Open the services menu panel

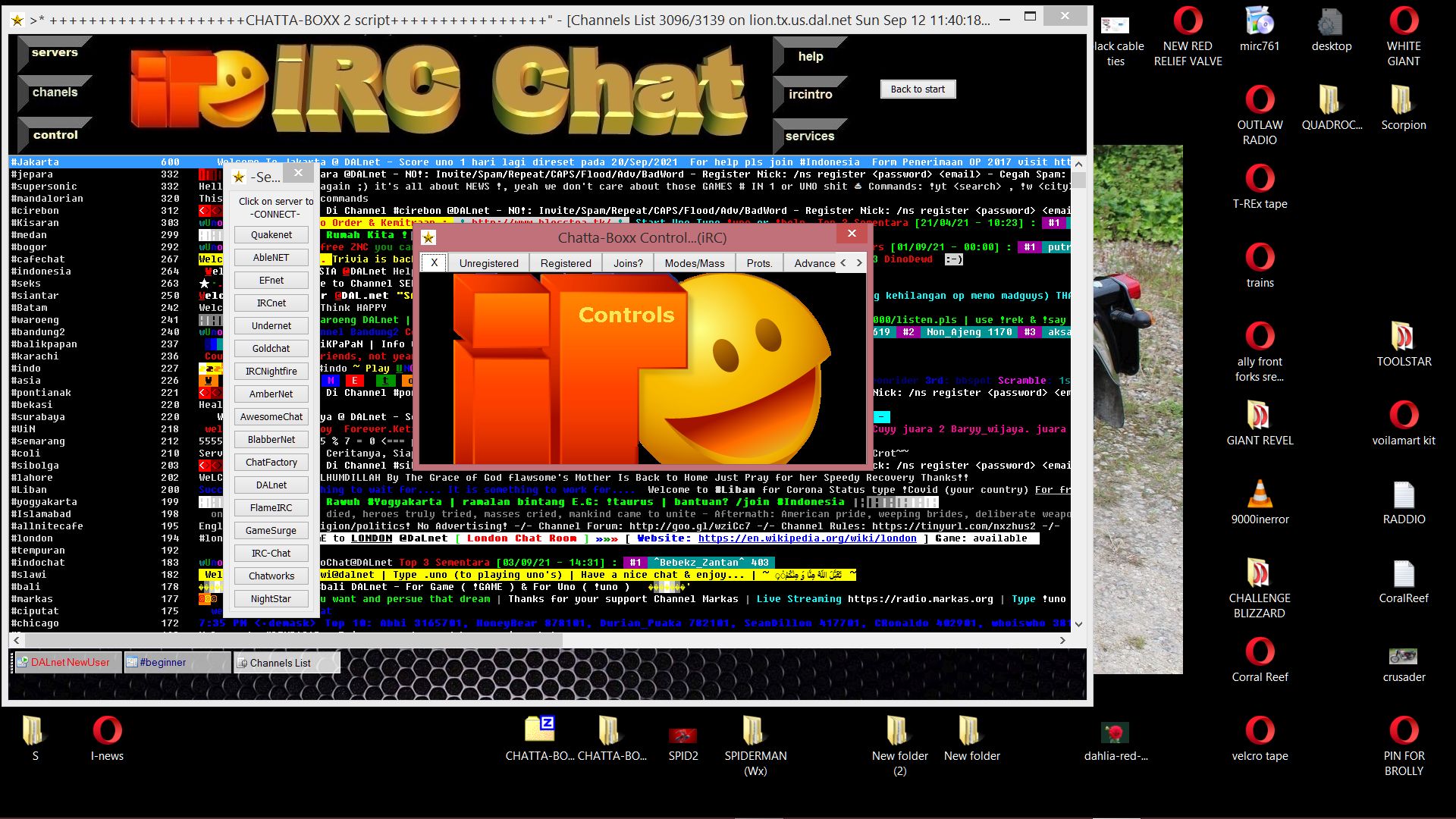[810, 136]
